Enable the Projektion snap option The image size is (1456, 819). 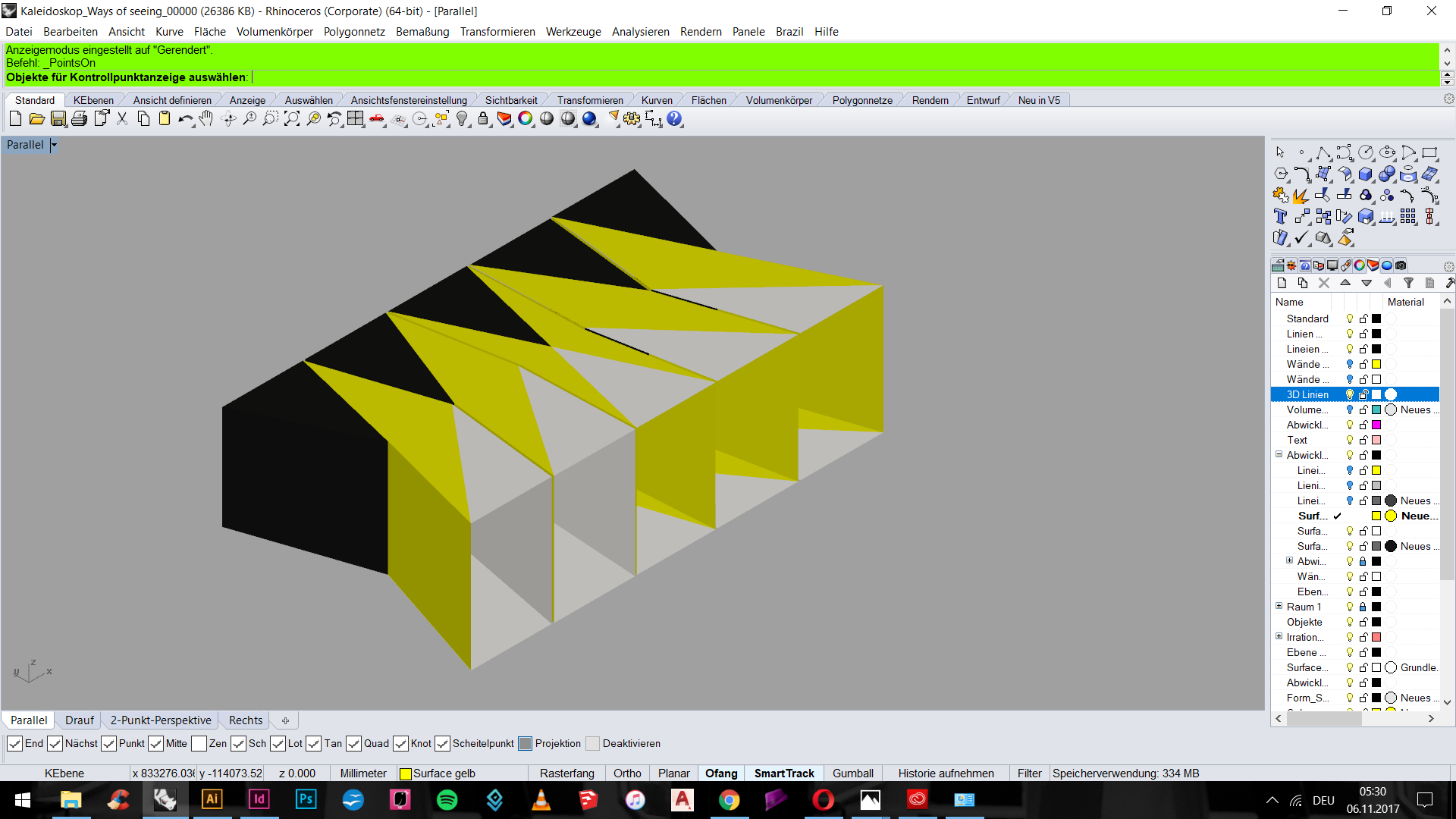coord(526,744)
